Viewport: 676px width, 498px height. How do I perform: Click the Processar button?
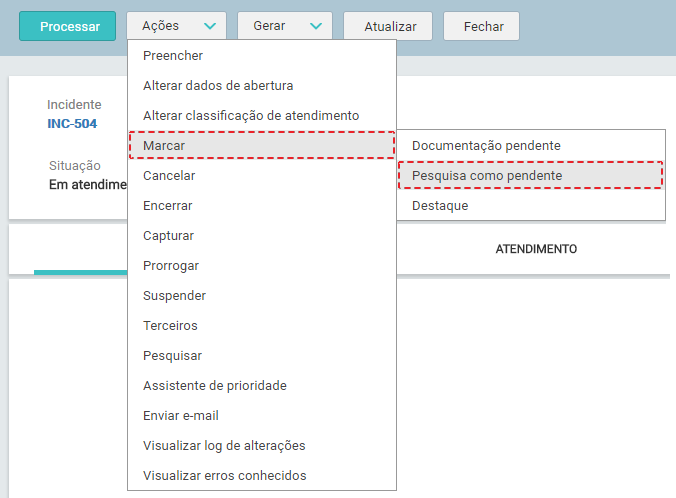point(67,26)
